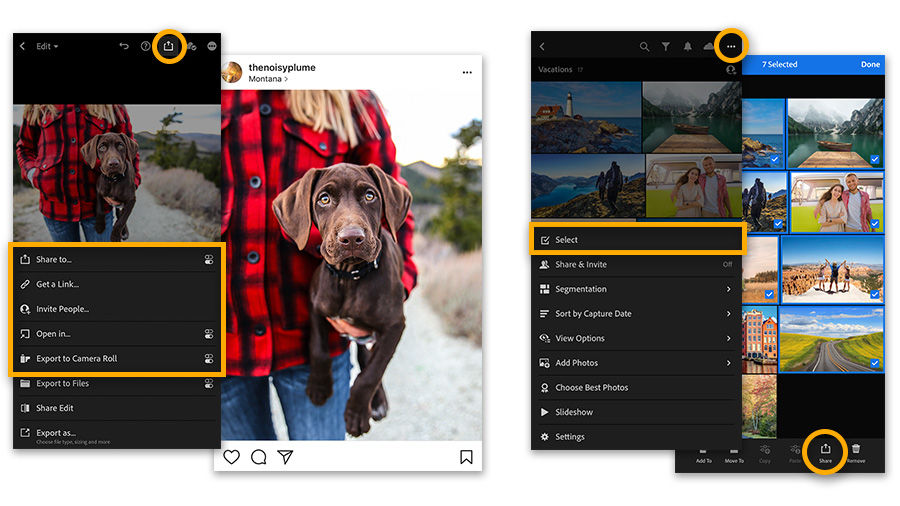Image resolution: width=900 pixels, height=506 pixels.
Task: Toggle Share & Invite off switch
Action: (x=727, y=264)
